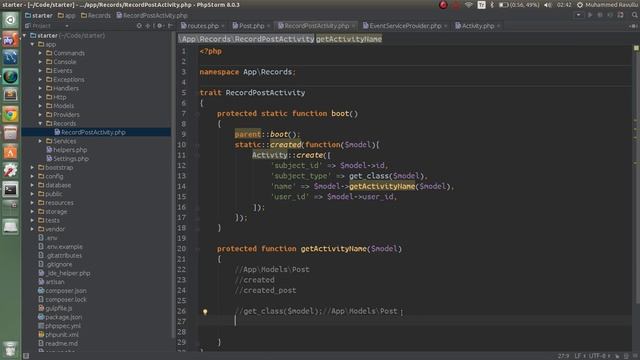Close the Activity.php tab
The height and width of the screenshot is (360, 640).
(499, 26)
